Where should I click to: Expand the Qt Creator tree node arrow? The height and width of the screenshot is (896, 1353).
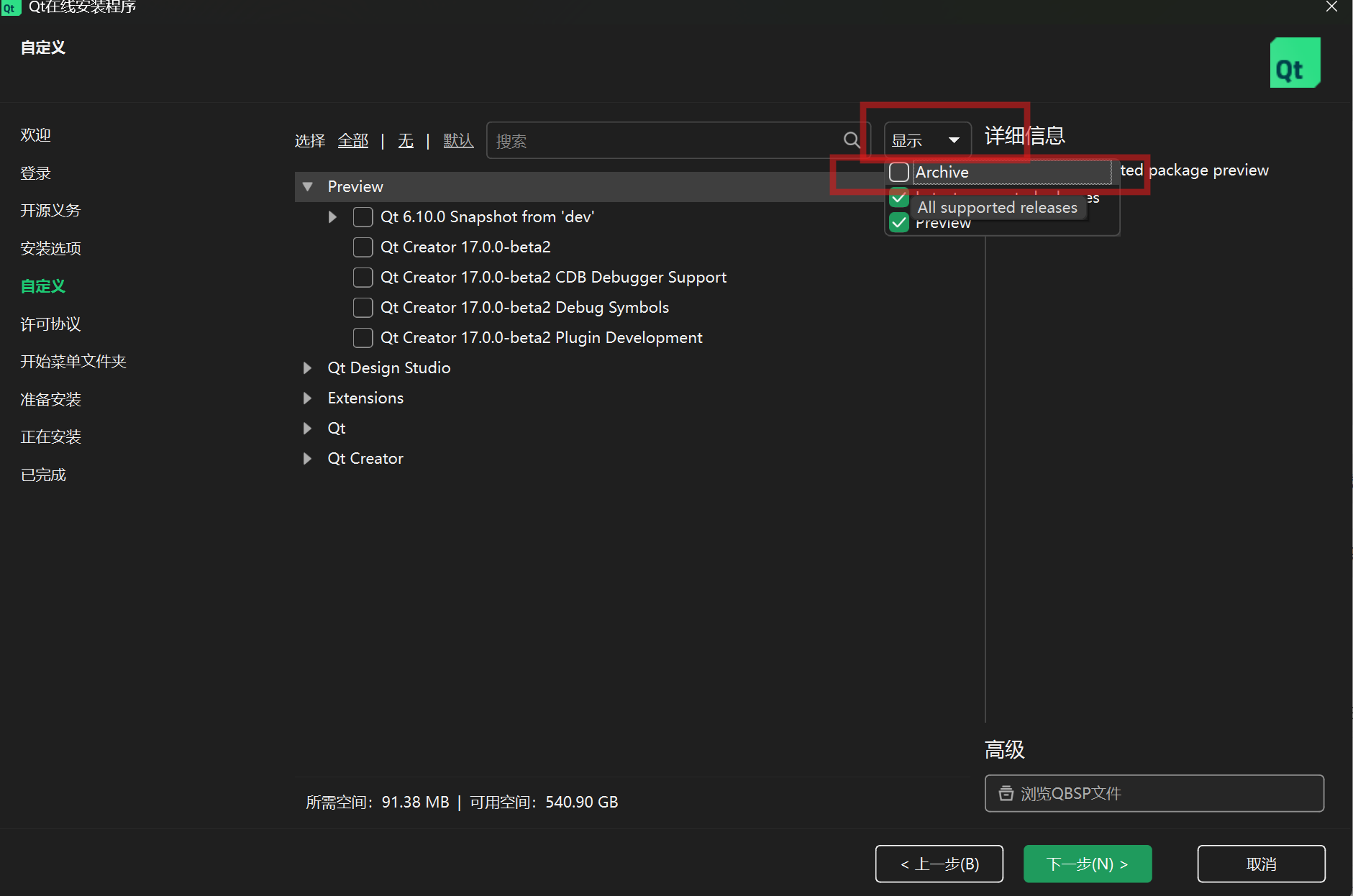[x=308, y=458]
